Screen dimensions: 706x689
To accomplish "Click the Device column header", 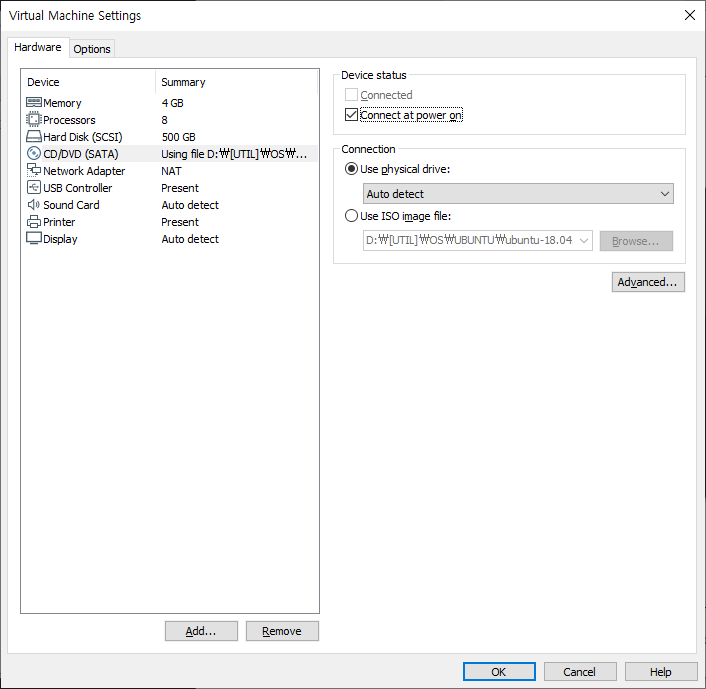I will [43, 82].
